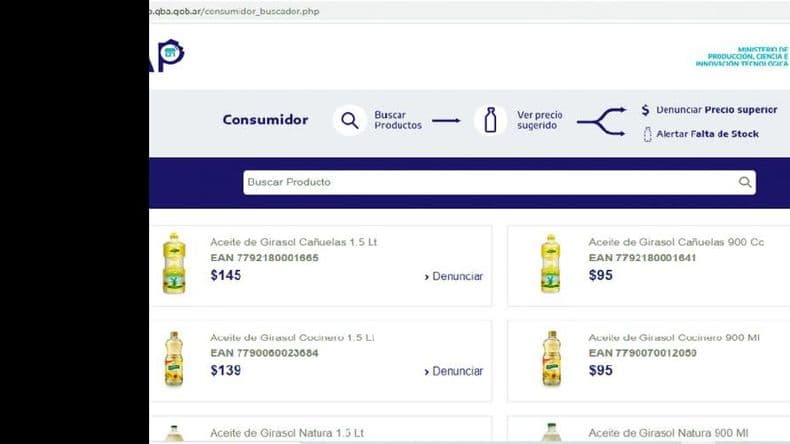
Task: Click the Consumidor heading
Action: click(x=266, y=120)
